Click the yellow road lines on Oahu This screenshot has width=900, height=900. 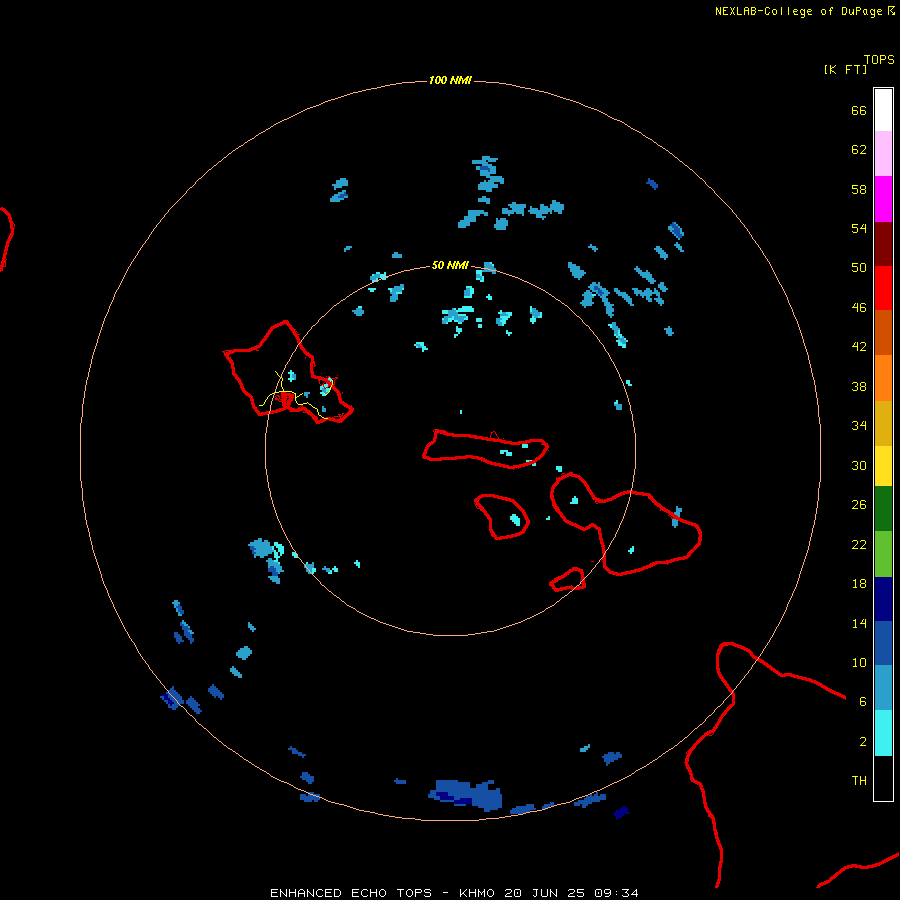point(296,396)
